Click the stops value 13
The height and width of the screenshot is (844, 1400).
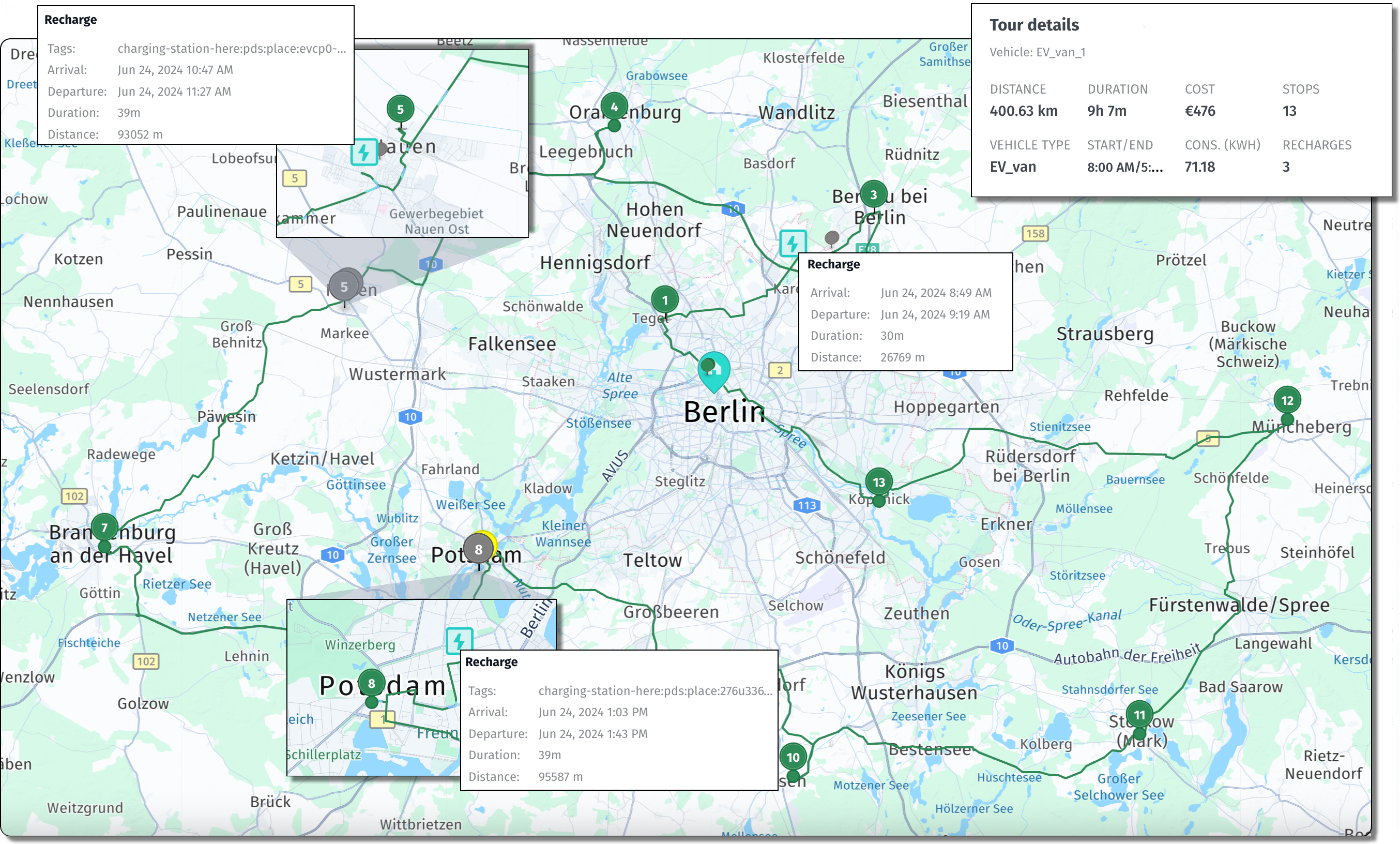[1289, 111]
